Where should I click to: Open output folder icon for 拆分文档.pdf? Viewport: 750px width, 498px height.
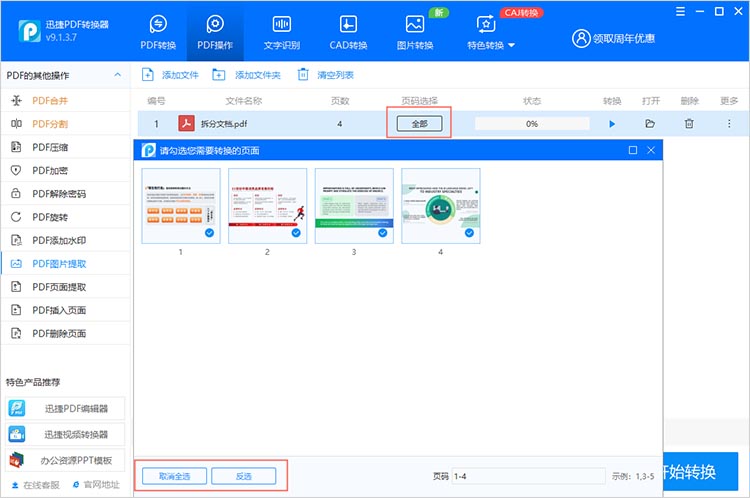[650, 124]
